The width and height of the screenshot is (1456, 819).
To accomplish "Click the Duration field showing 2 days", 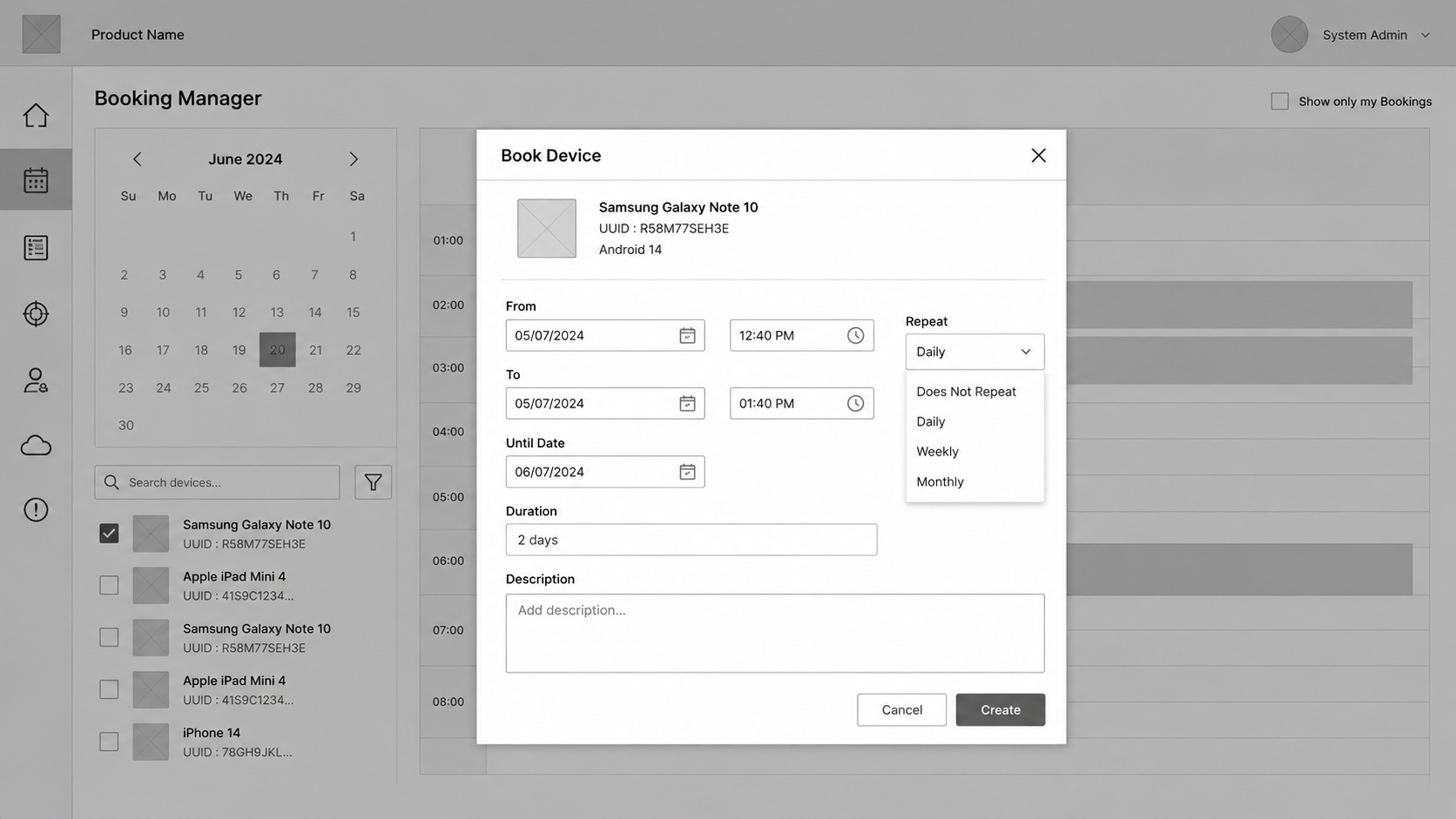I will pos(691,540).
